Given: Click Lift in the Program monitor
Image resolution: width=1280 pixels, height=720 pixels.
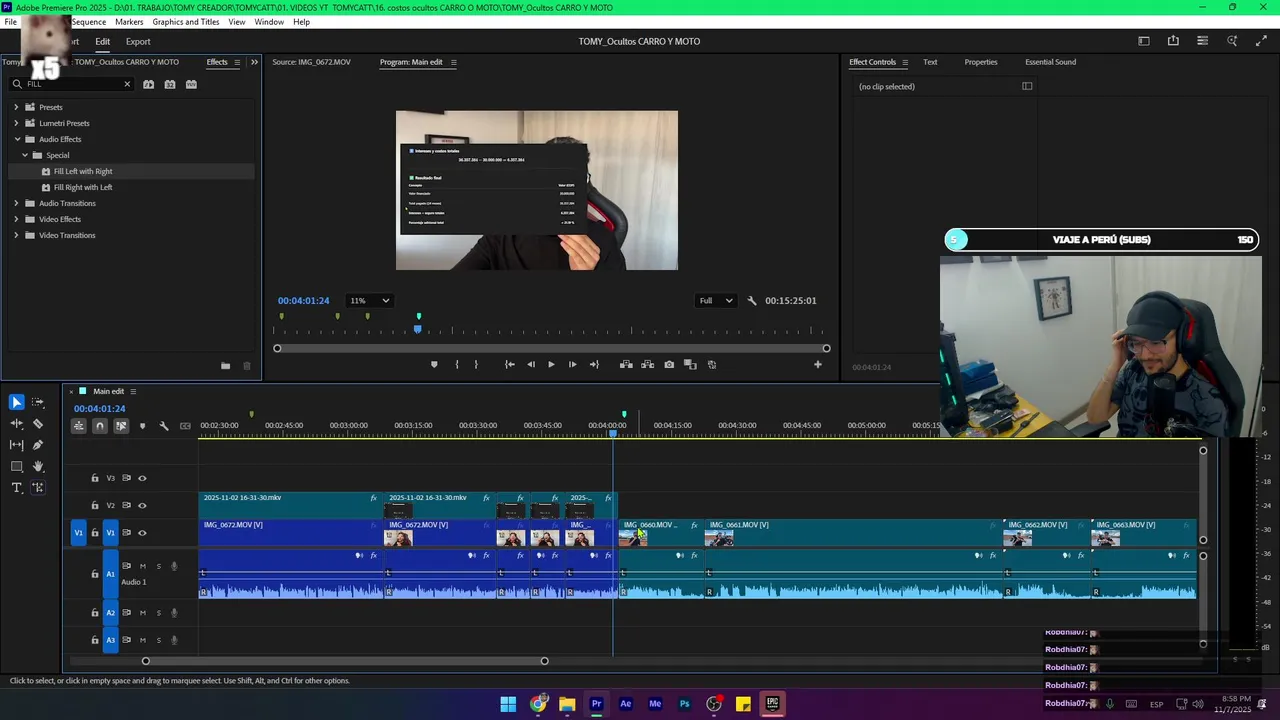Looking at the screenshot, I should (x=626, y=365).
